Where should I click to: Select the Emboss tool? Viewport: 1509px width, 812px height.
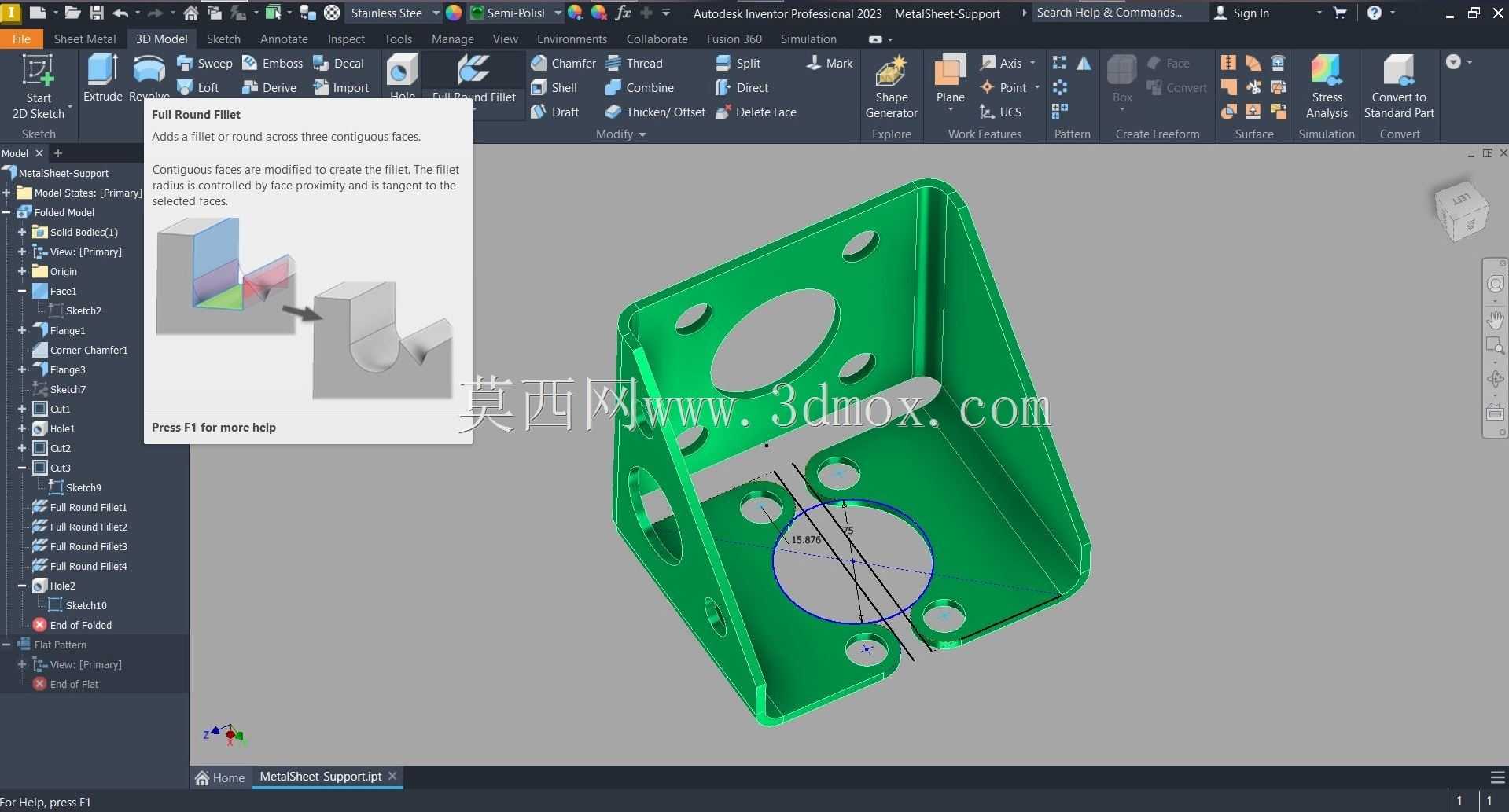tap(272, 64)
